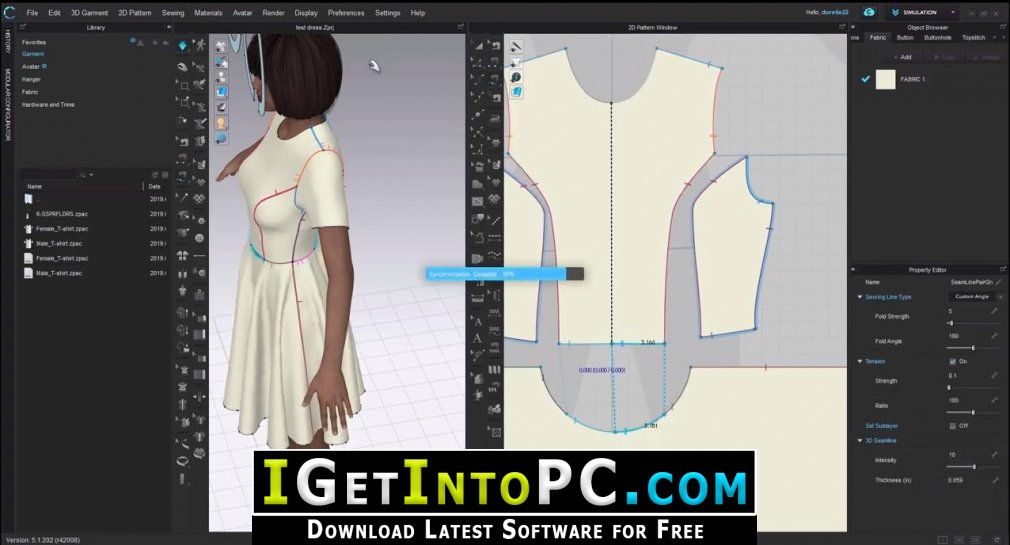The width and height of the screenshot is (1010, 545).
Task: Click the 3D Seamline Intensity slider
Action: 972,466
